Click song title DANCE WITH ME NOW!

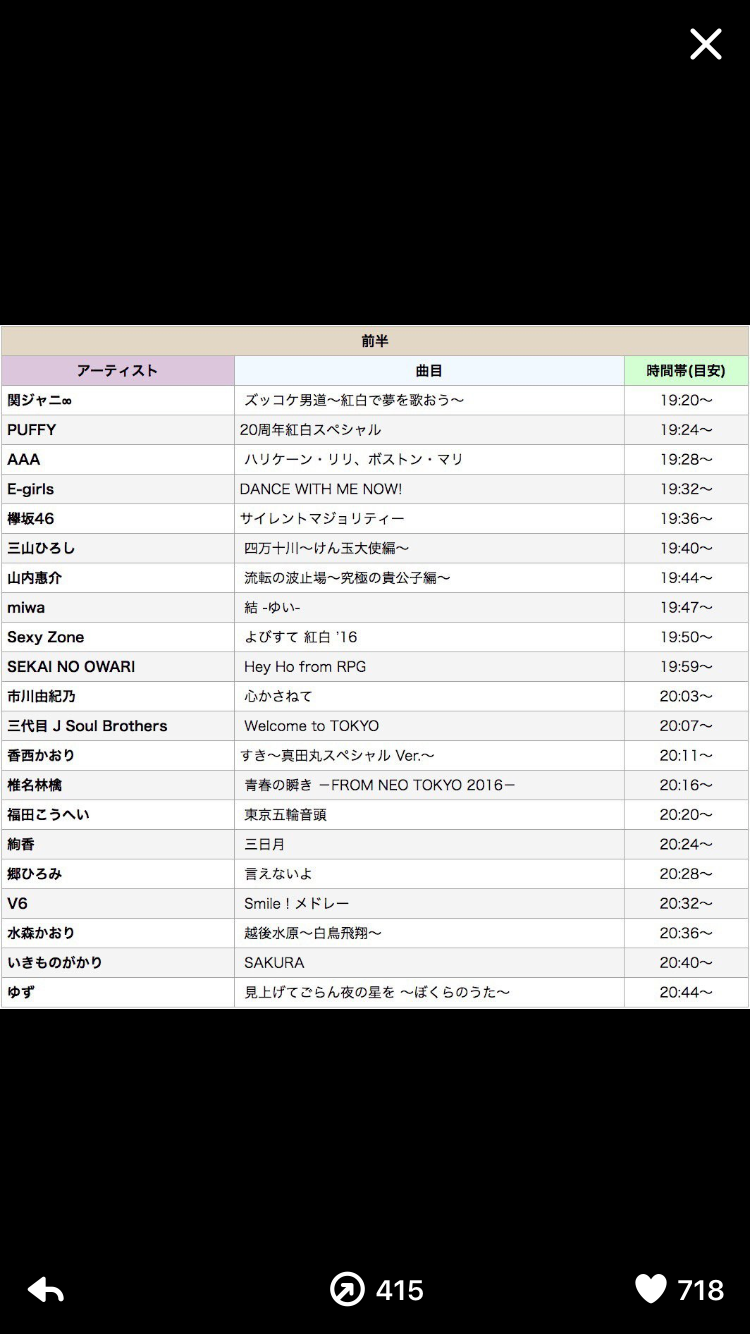(x=321, y=489)
